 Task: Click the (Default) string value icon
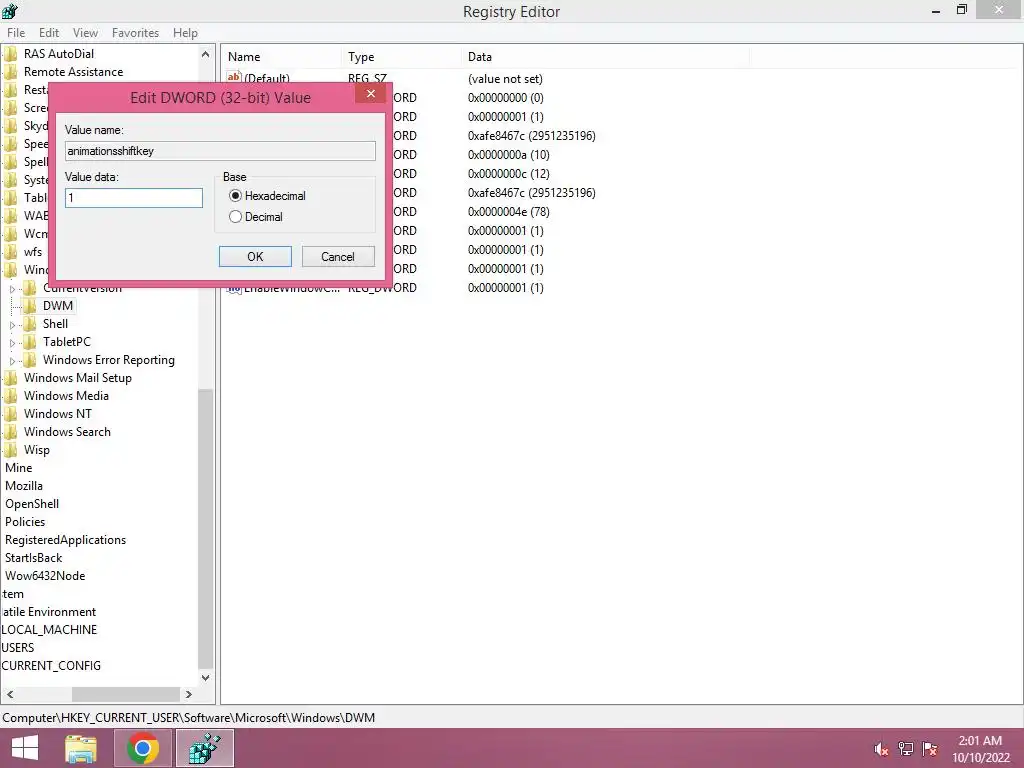point(234,77)
